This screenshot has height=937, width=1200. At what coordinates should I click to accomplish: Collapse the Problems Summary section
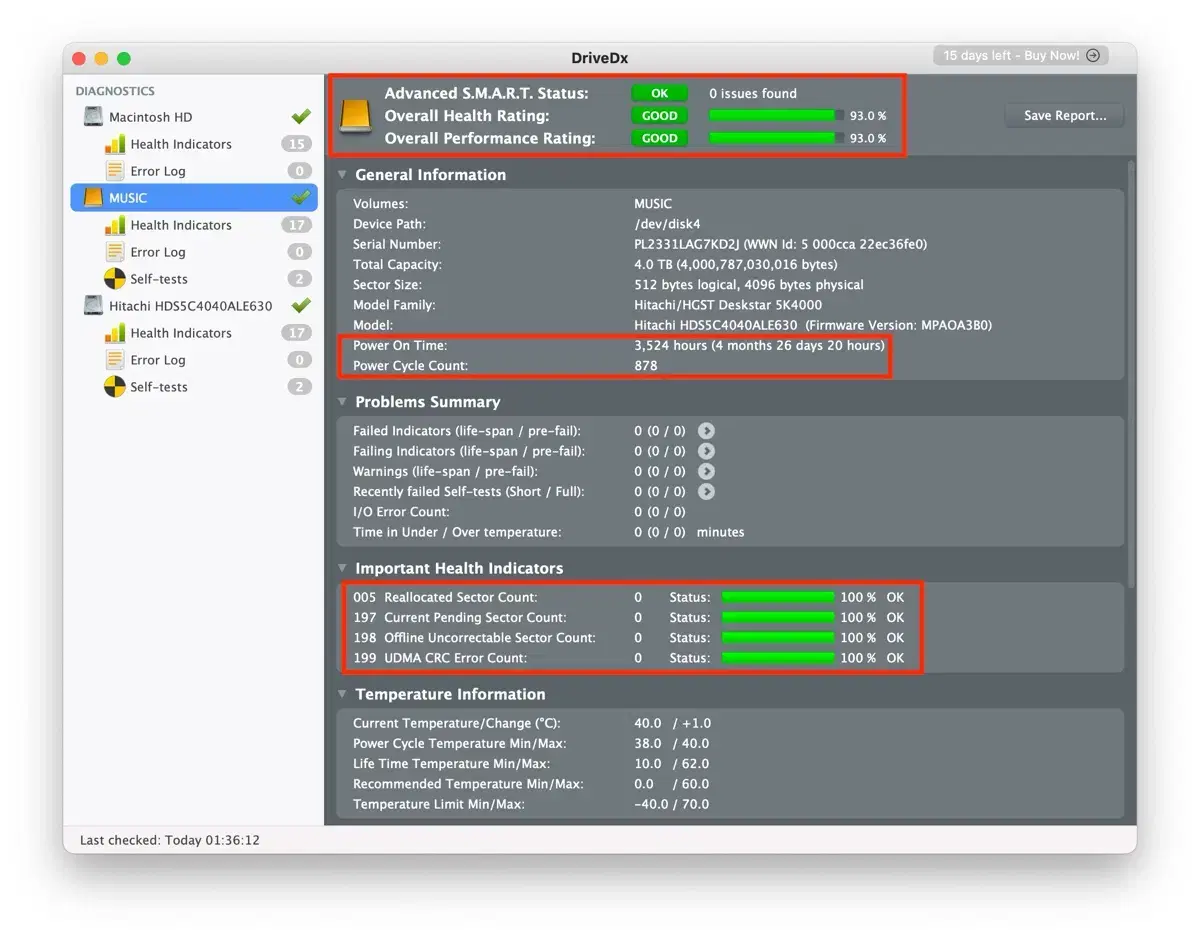click(x=342, y=402)
